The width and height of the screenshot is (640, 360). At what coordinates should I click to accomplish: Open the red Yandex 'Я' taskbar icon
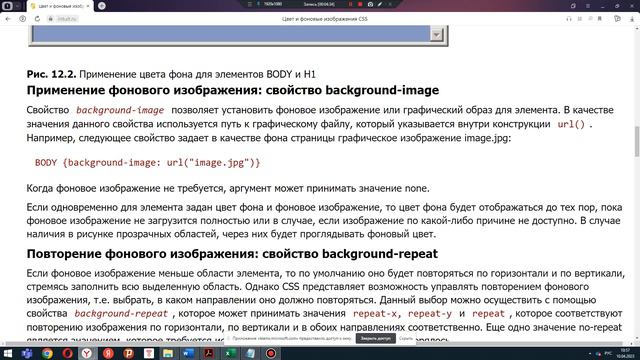(x=108, y=353)
